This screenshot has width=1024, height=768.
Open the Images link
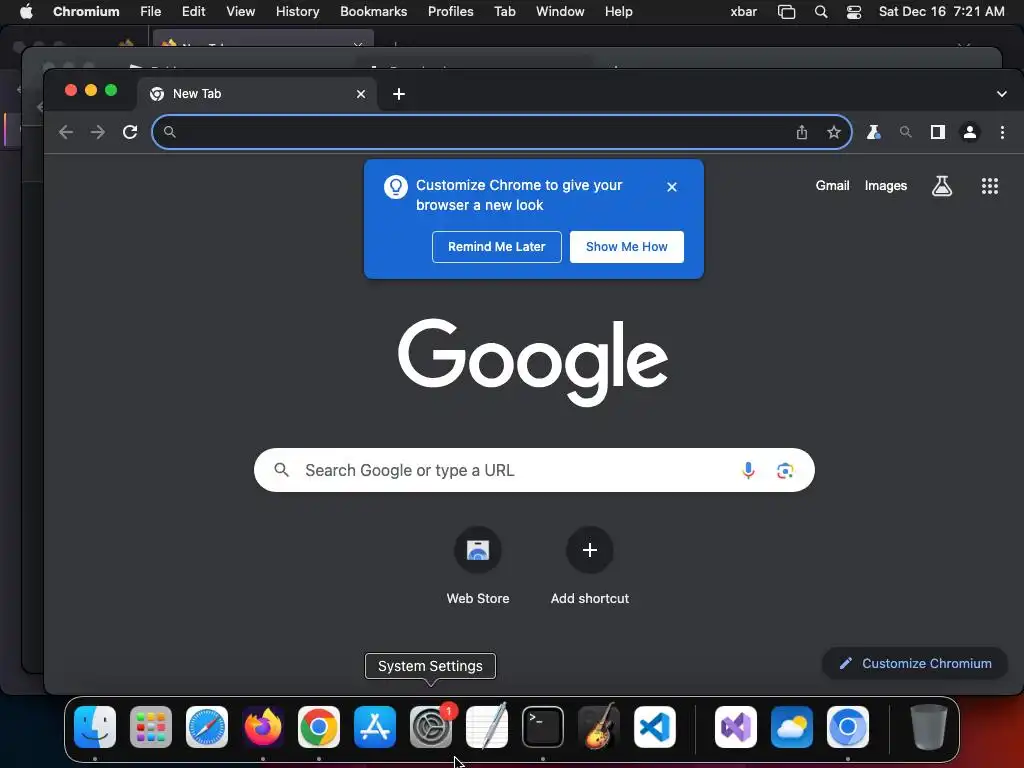tap(886, 186)
